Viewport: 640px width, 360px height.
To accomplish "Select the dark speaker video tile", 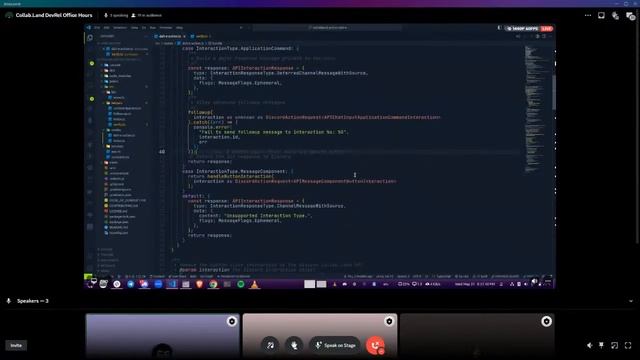I will 477,336.
